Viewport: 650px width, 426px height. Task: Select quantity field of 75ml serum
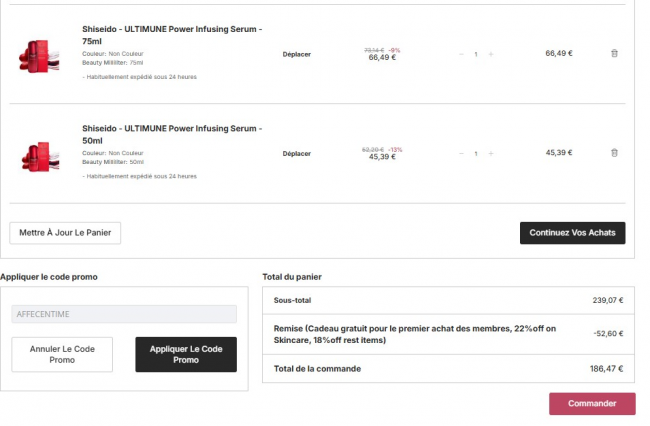coord(476,54)
